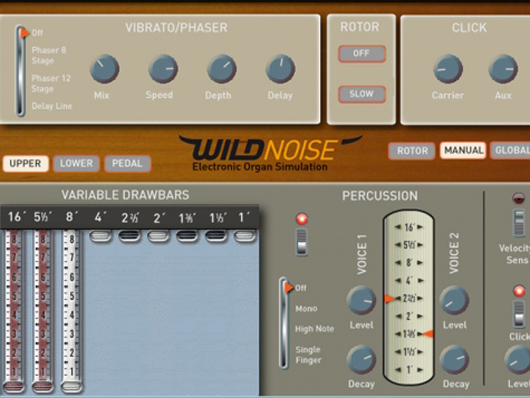Click the Voice 2 Decay knob
This screenshot has height=398, width=530.
pyautogui.click(x=454, y=359)
